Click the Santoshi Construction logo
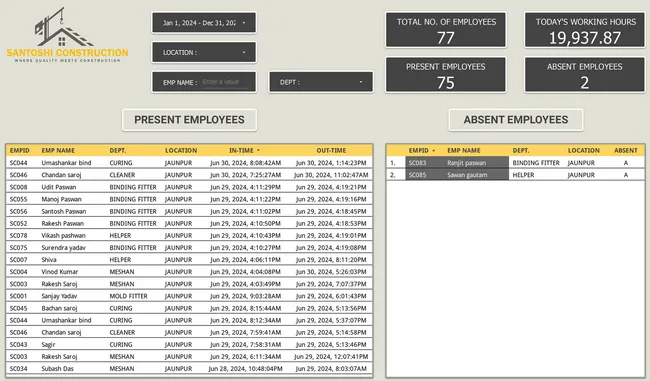The height and width of the screenshot is (381, 650). click(x=67, y=36)
